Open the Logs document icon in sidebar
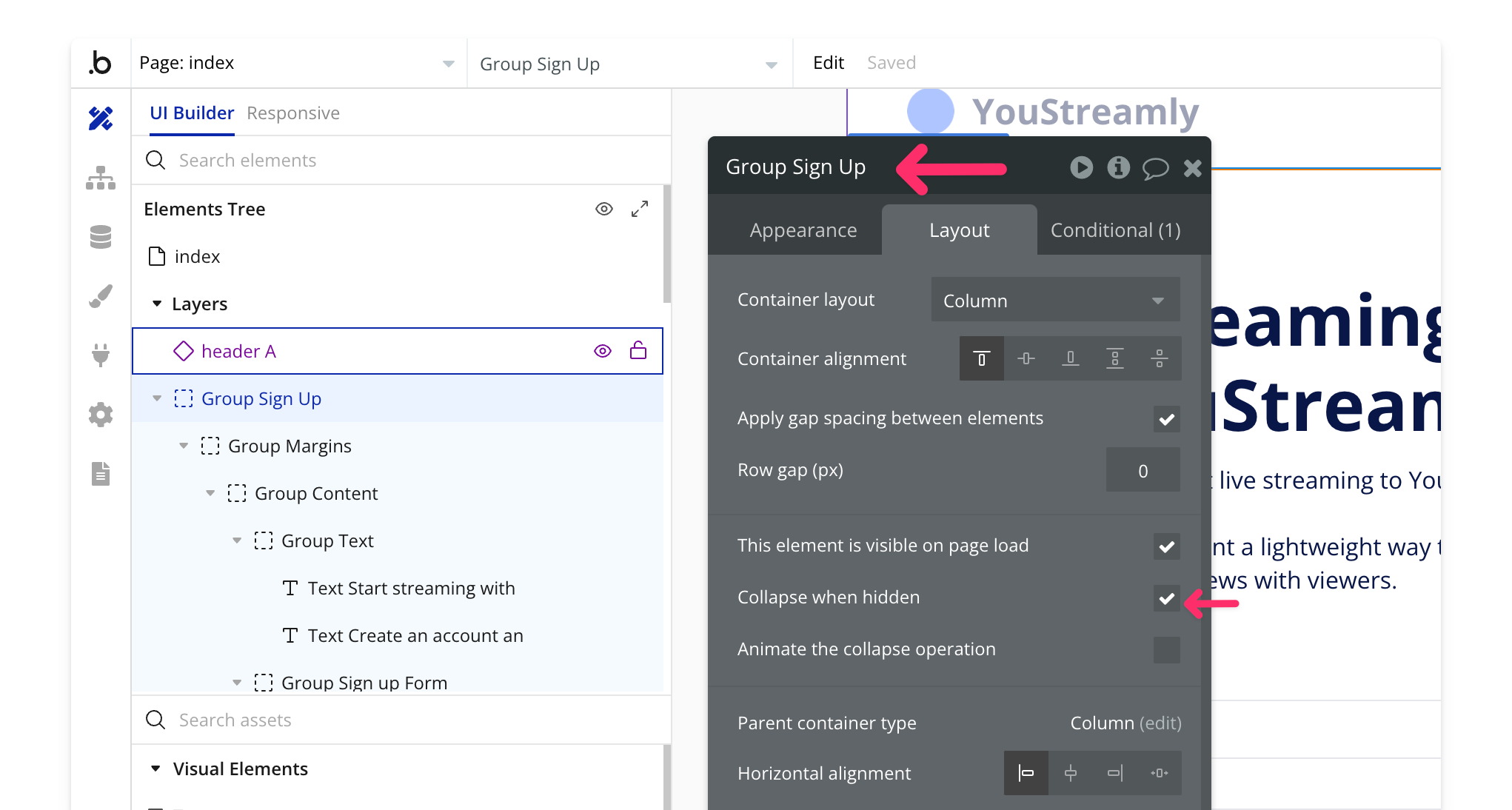The image size is (1512, 810). coord(101,473)
